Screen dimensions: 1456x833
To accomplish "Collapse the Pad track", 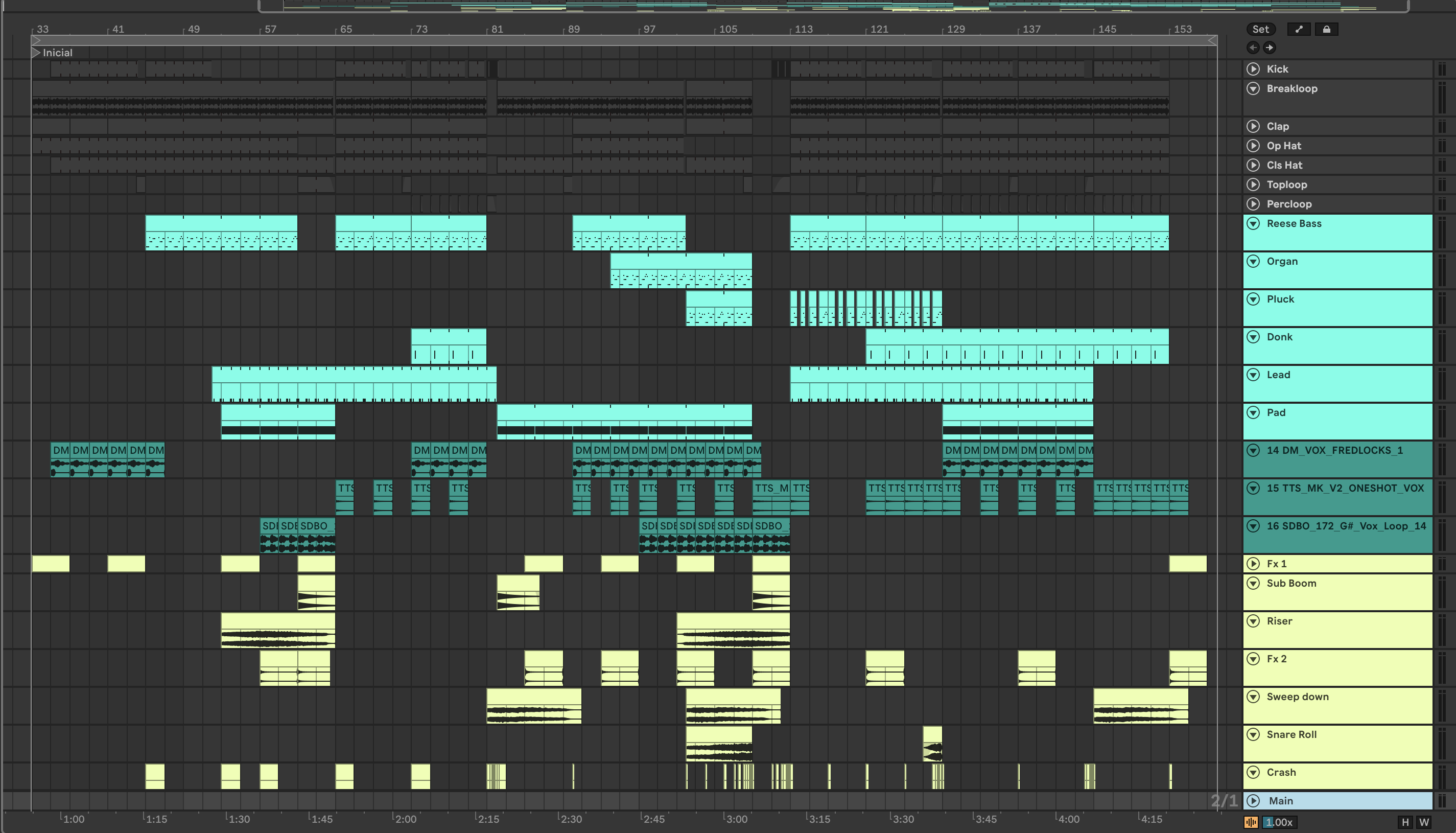I will [x=1253, y=412].
